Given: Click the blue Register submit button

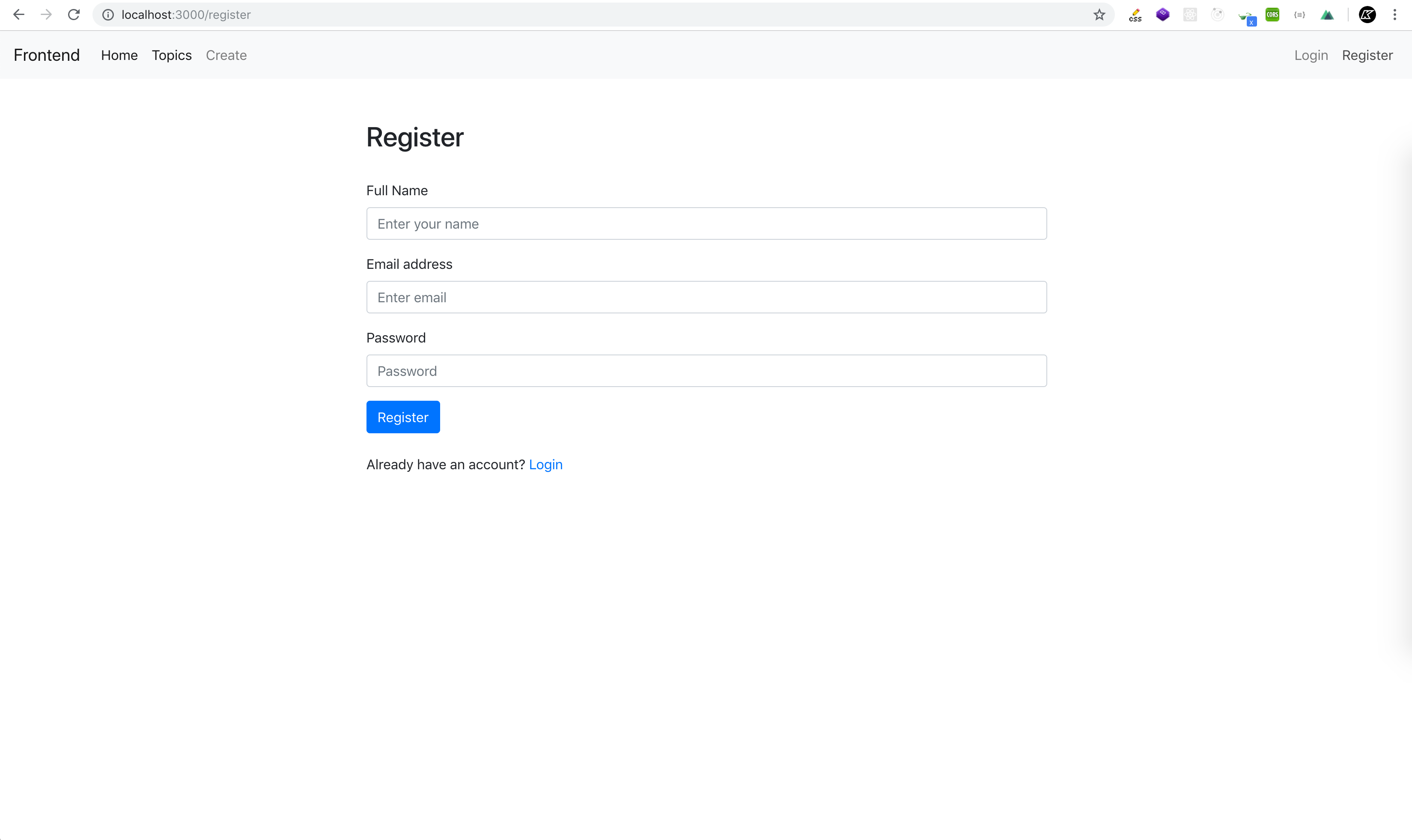Looking at the screenshot, I should pos(403,417).
